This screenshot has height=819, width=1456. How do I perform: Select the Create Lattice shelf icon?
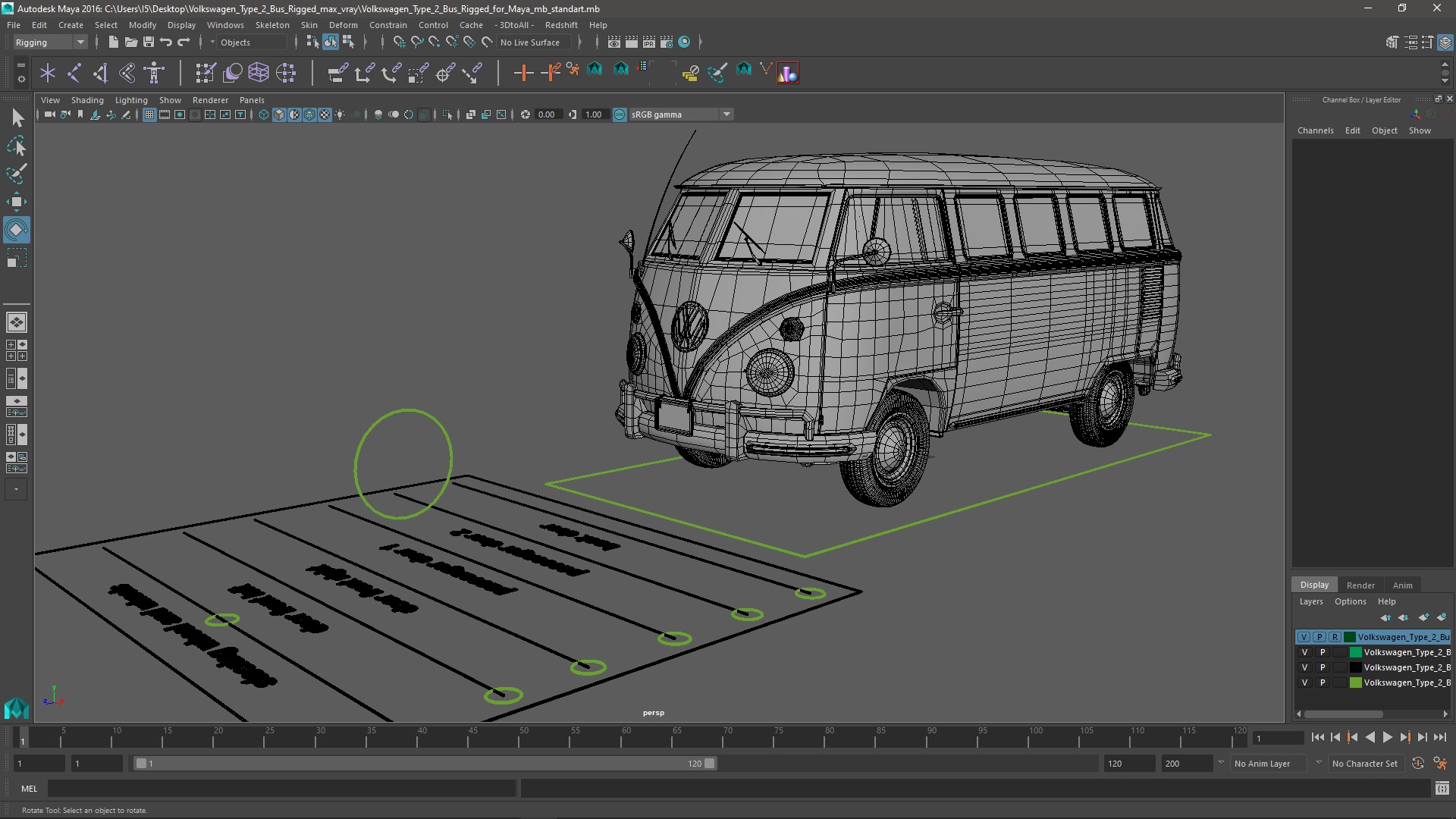coord(259,73)
